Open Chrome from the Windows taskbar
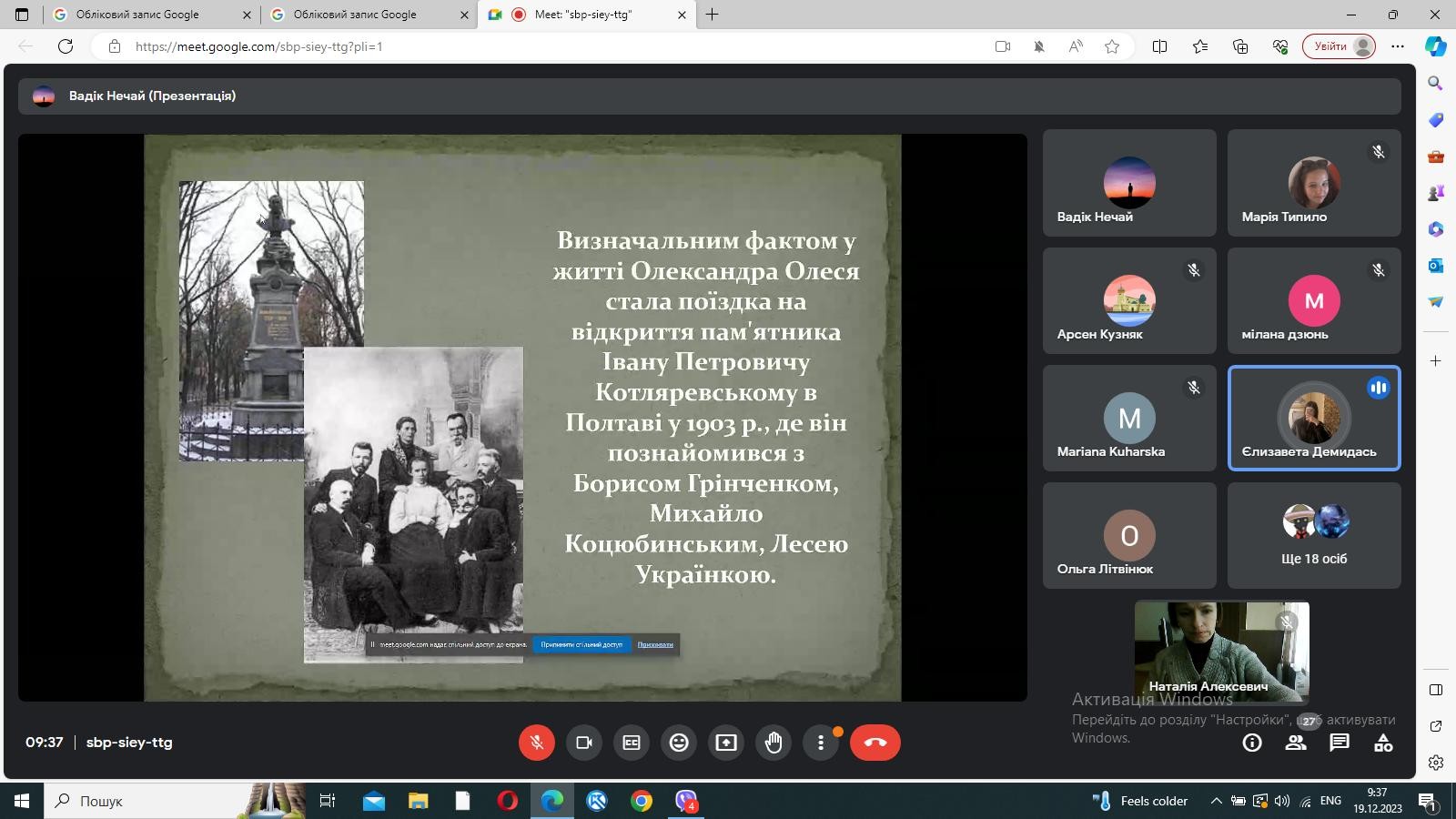The height and width of the screenshot is (819, 1456). point(642,801)
